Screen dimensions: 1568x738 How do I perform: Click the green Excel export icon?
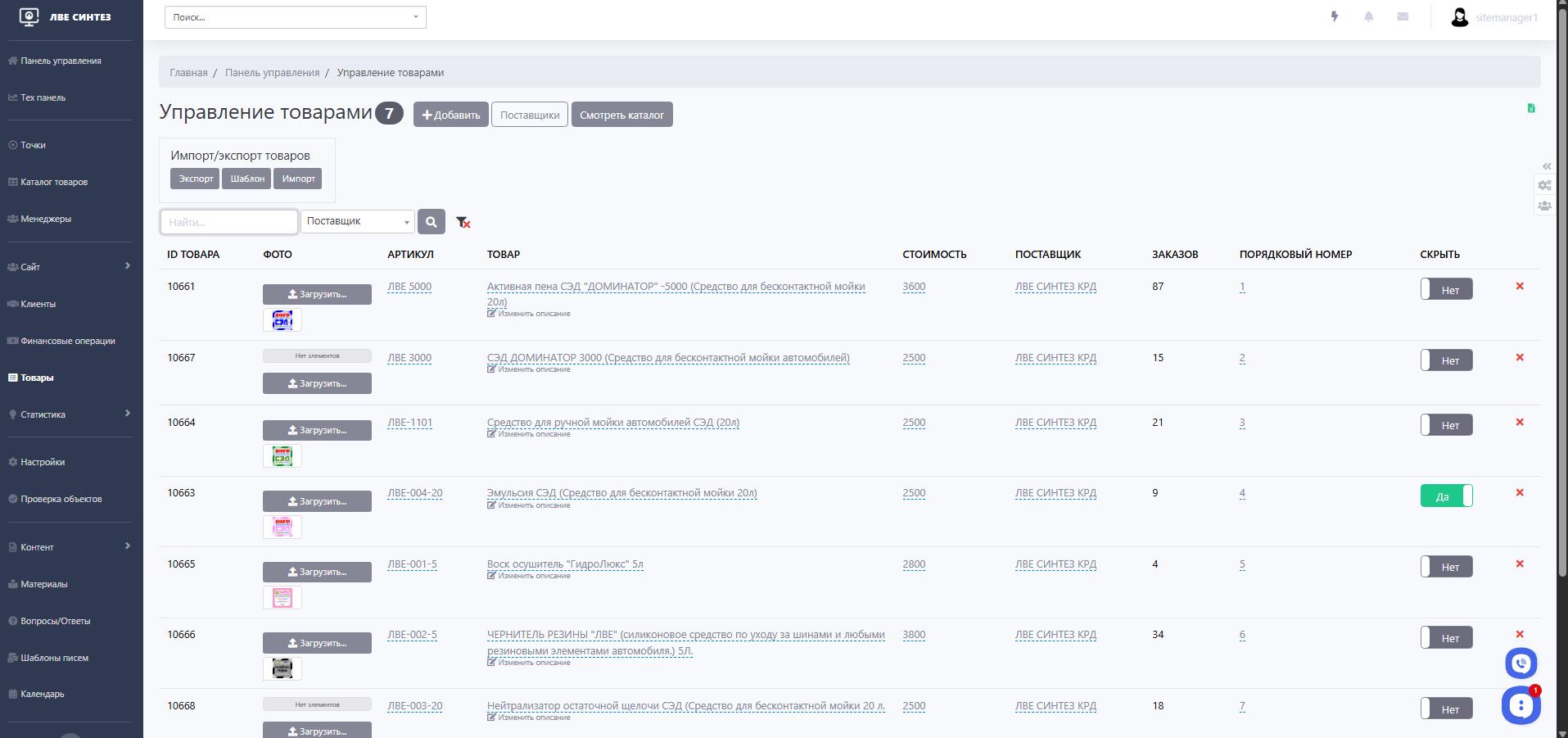(x=1531, y=108)
